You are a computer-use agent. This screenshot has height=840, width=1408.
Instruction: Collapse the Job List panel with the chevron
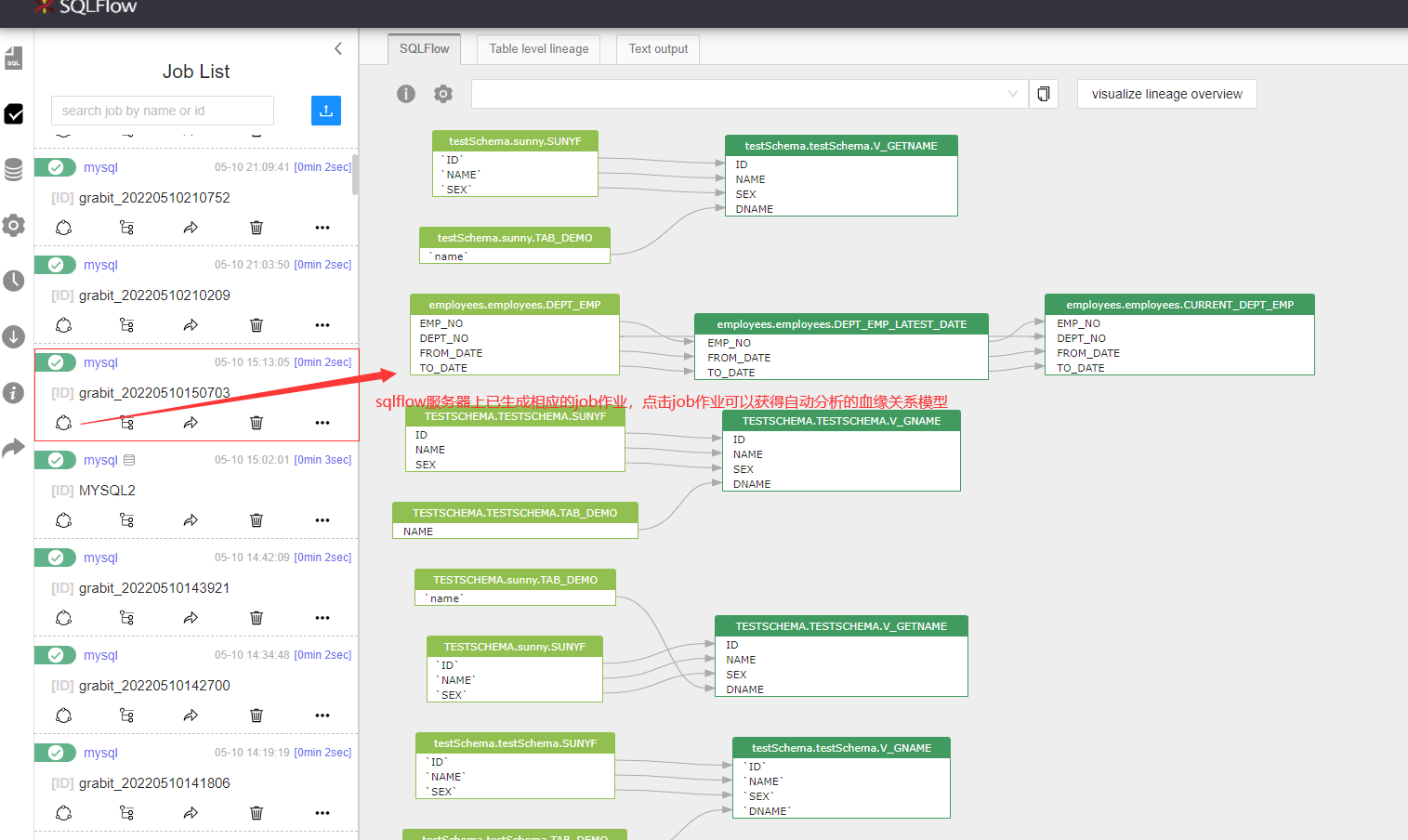point(337,48)
